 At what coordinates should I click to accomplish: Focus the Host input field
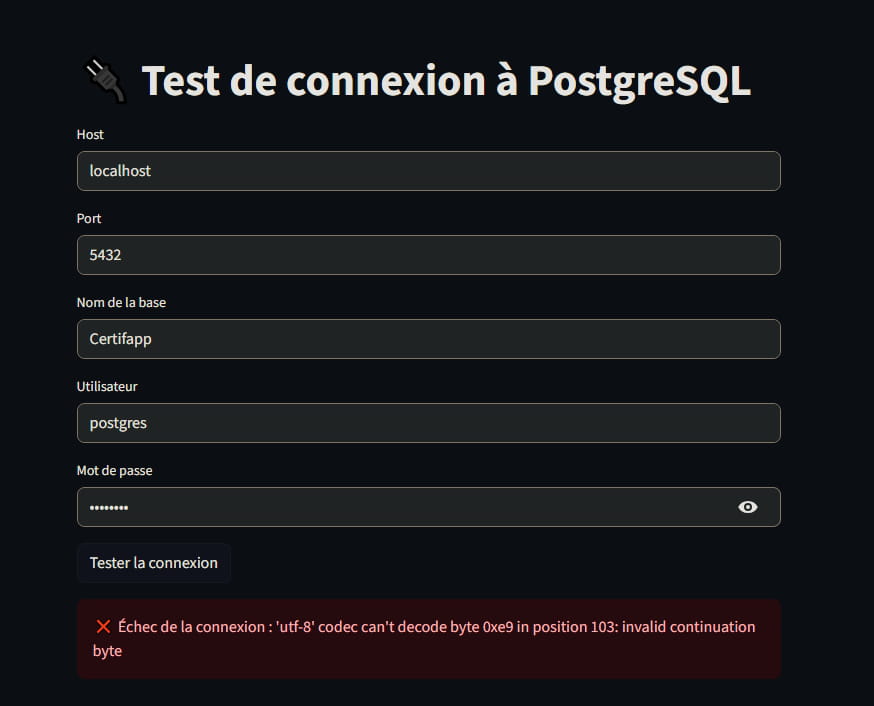tap(428, 171)
